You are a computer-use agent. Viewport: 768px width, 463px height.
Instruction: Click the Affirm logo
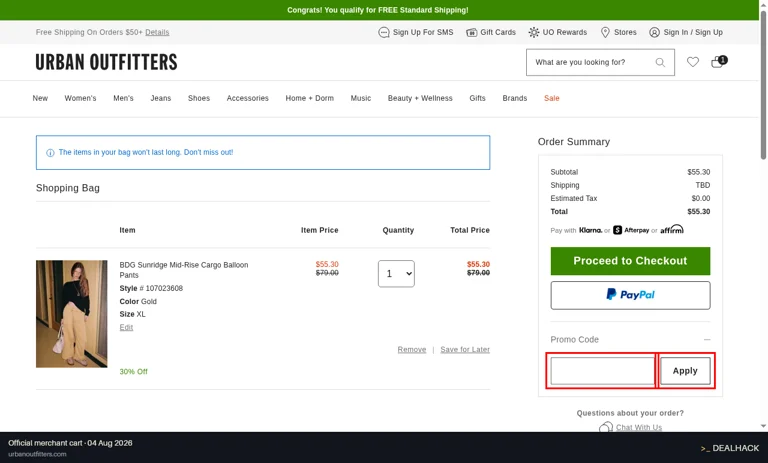pyautogui.click(x=672, y=229)
